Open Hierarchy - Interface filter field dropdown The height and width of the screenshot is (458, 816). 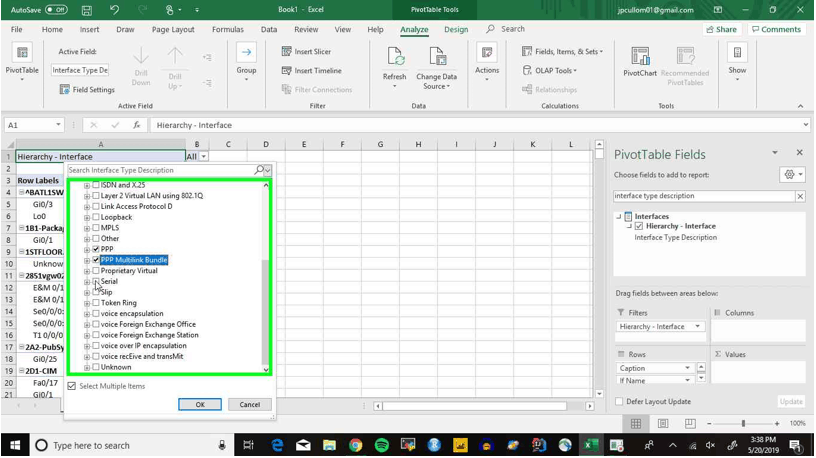click(x=697, y=326)
